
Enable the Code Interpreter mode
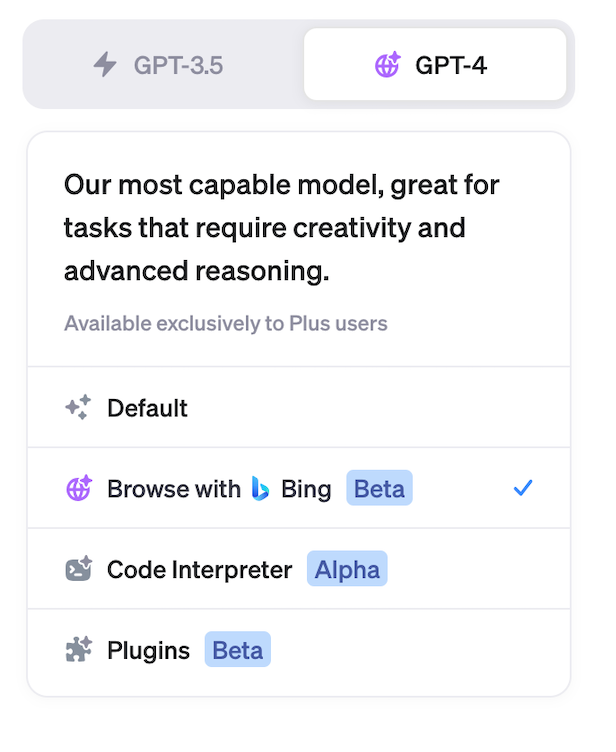[300, 570]
